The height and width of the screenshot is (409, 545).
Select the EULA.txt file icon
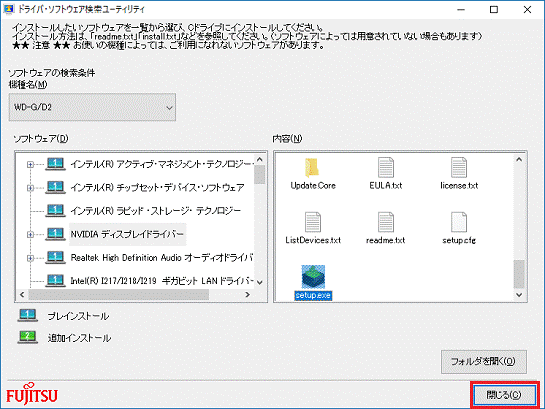pyautogui.click(x=386, y=167)
